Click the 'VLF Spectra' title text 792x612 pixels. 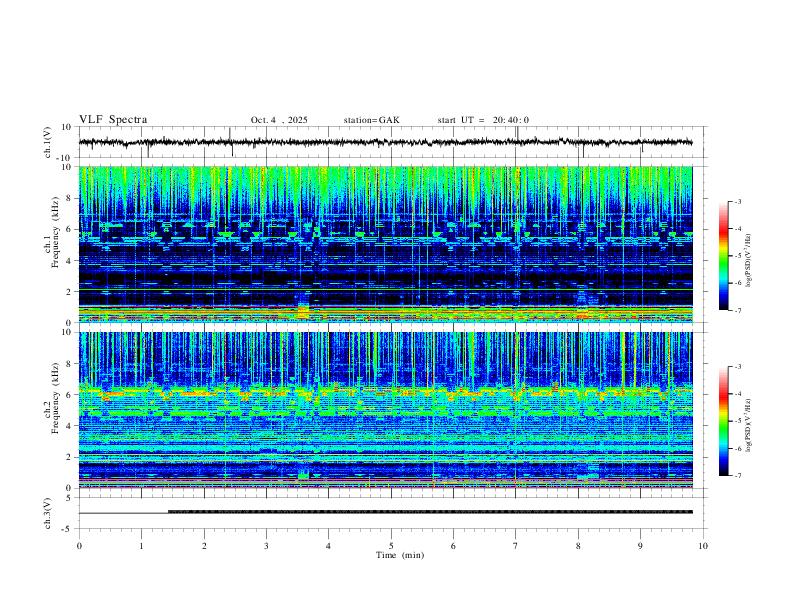point(113,120)
